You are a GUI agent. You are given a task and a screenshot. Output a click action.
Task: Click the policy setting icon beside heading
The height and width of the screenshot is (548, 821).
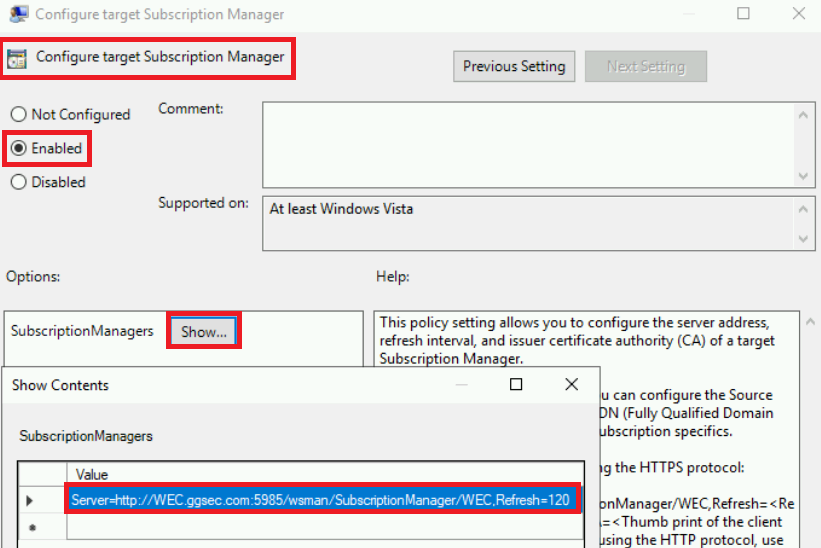17,59
